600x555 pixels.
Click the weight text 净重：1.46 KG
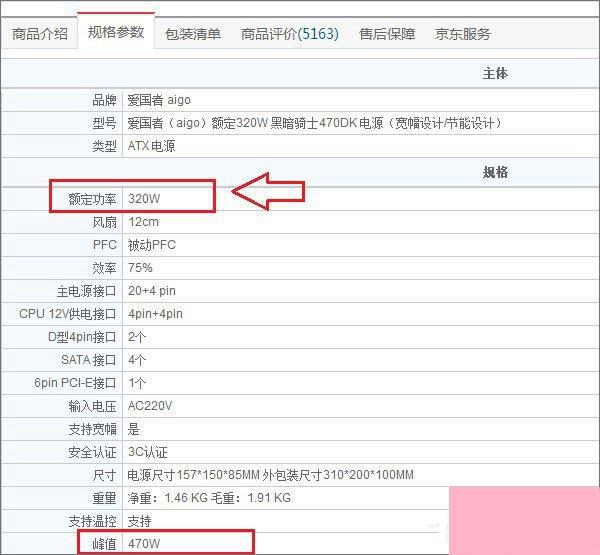168,498
